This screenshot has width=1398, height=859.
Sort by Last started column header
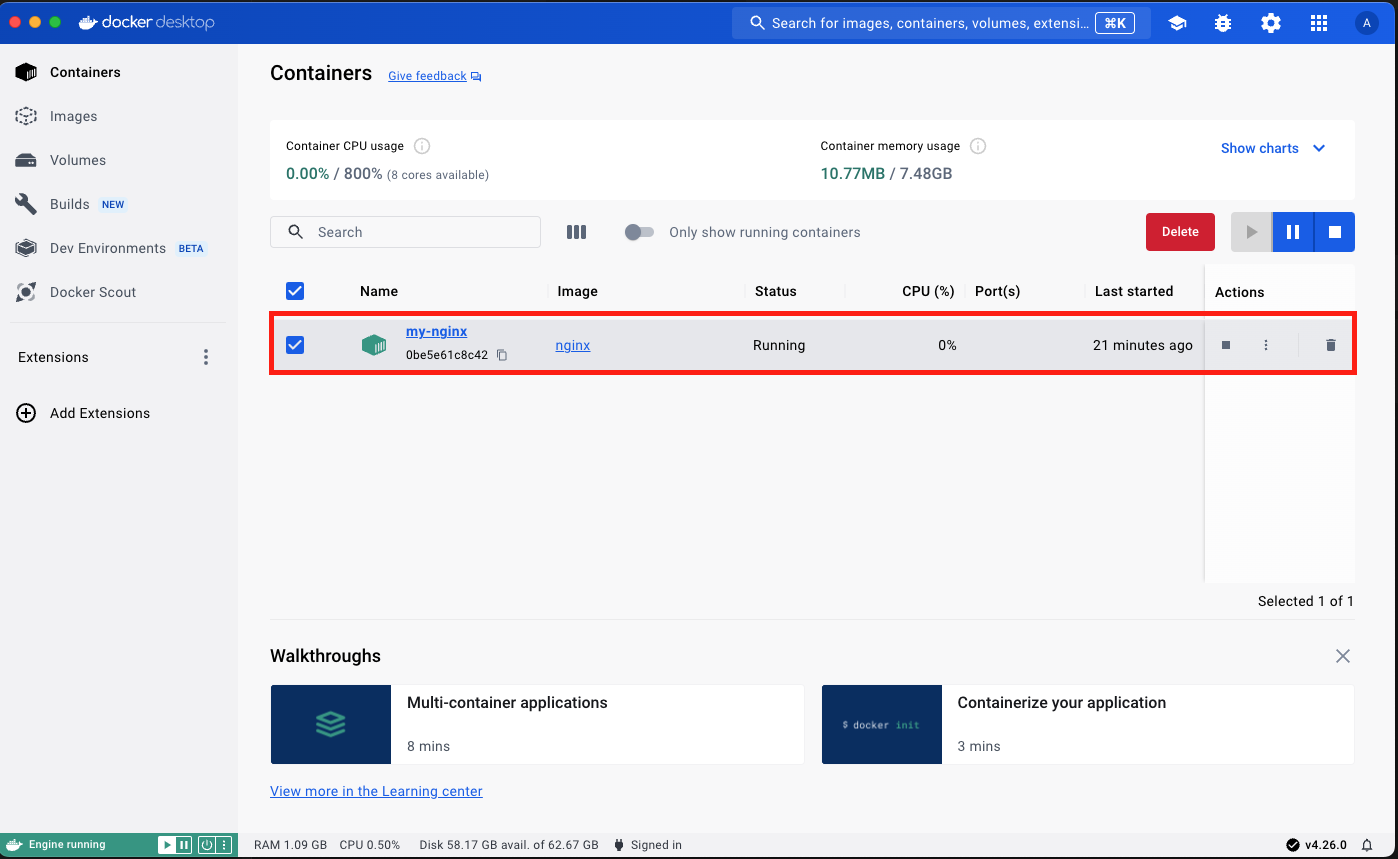tap(1134, 291)
